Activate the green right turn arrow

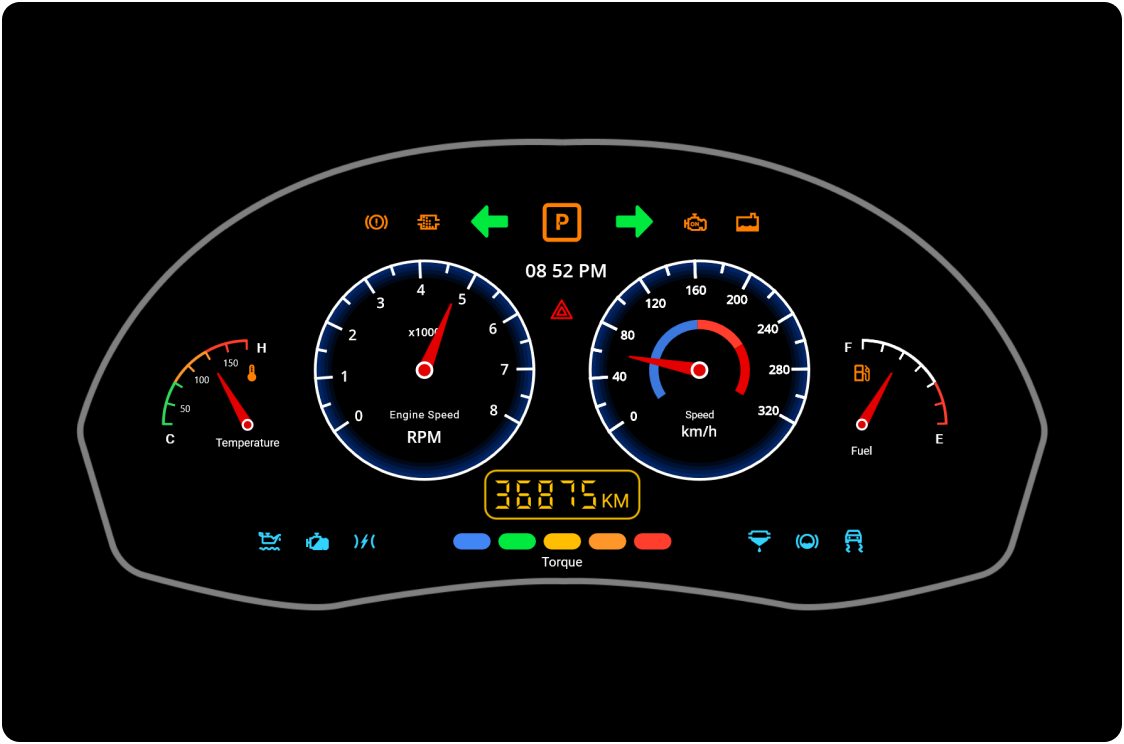[x=634, y=221]
